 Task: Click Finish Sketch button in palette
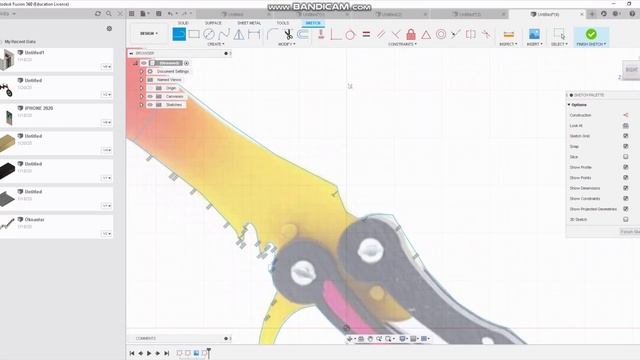click(x=630, y=232)
